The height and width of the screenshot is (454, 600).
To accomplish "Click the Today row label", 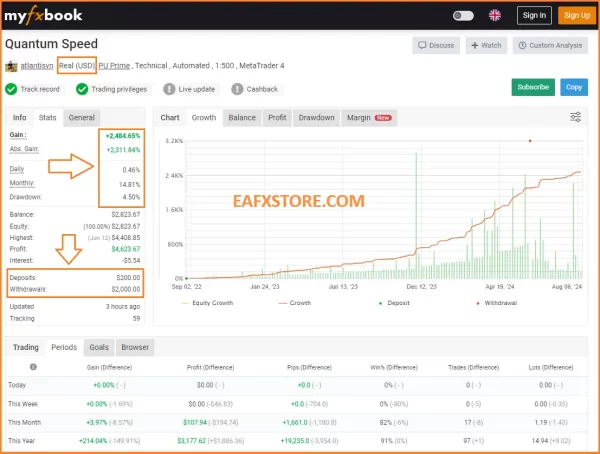I will point(17,385).
